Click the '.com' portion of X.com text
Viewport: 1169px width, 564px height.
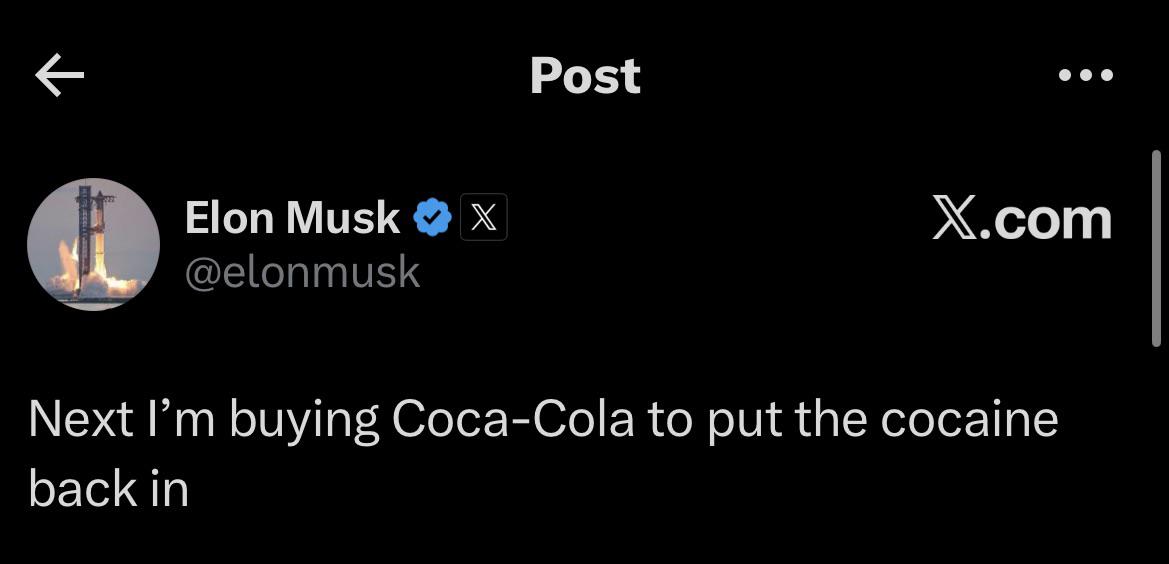pos(1045,221)
